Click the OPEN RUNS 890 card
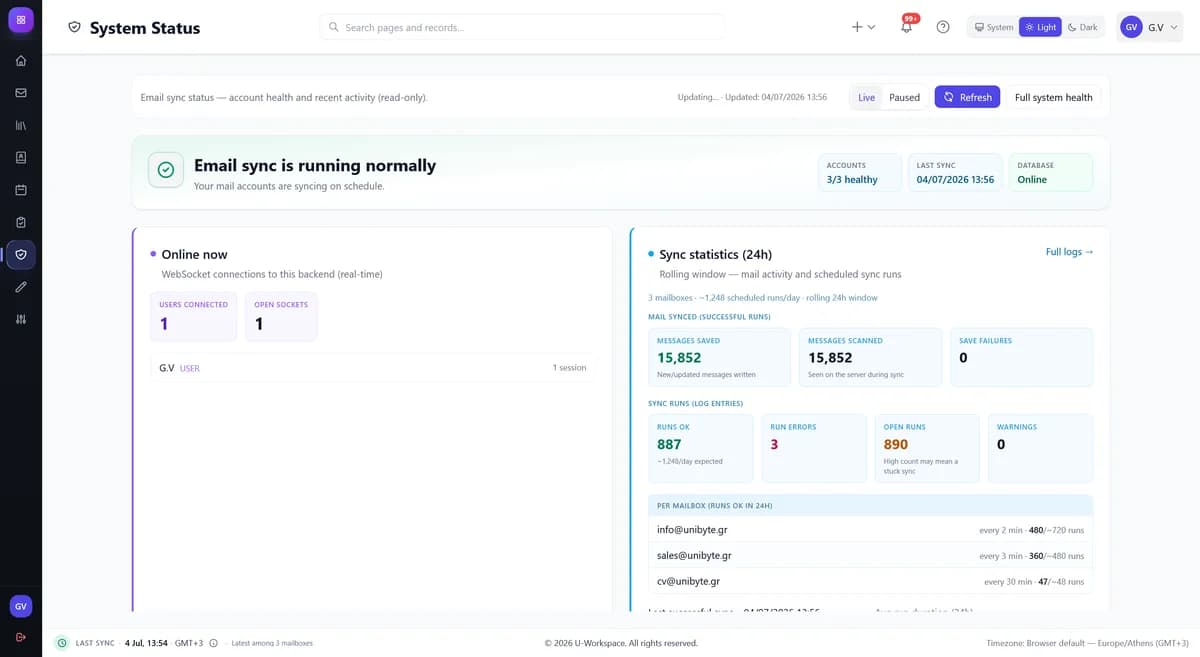Image resolution: width=1200 pixels, height=657 pixels. 927,449
